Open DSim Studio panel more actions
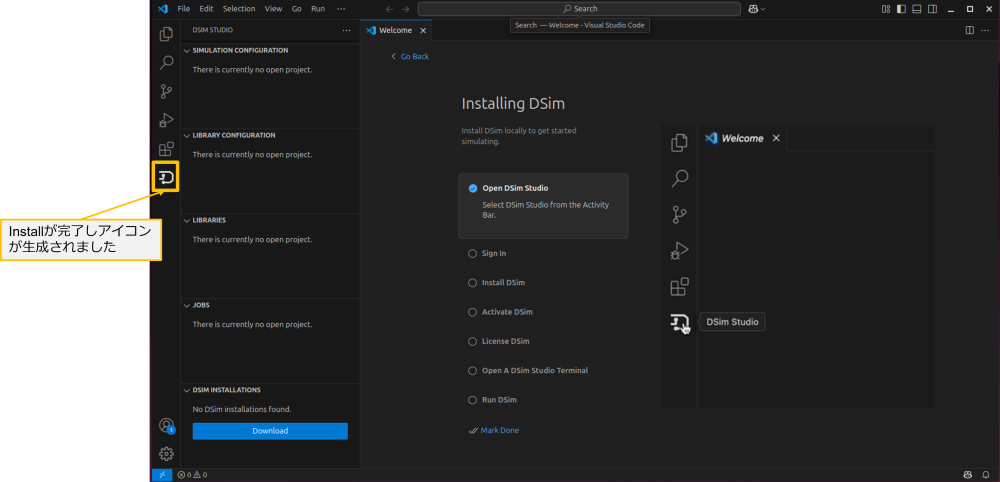This screenshot has width=1000, height=482. click(346, 30)
